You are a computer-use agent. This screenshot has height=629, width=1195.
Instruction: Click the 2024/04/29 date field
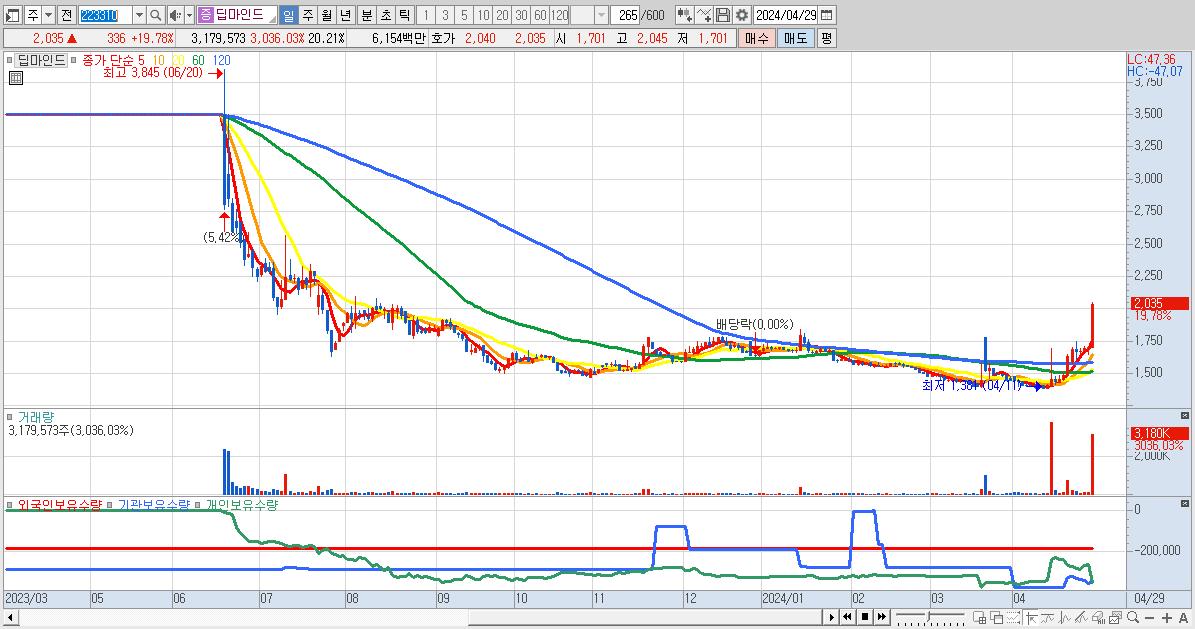[x=786, y=15]
